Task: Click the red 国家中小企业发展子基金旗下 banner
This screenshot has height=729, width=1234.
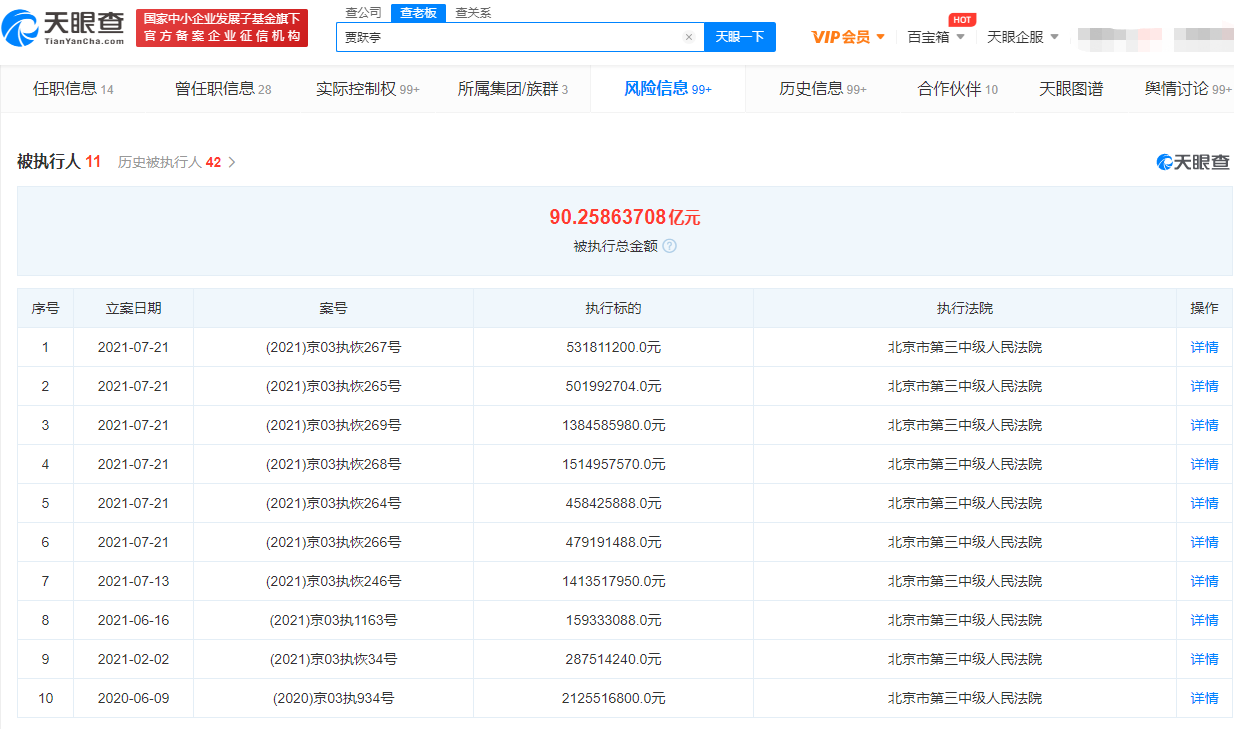Action: point(222,27)
